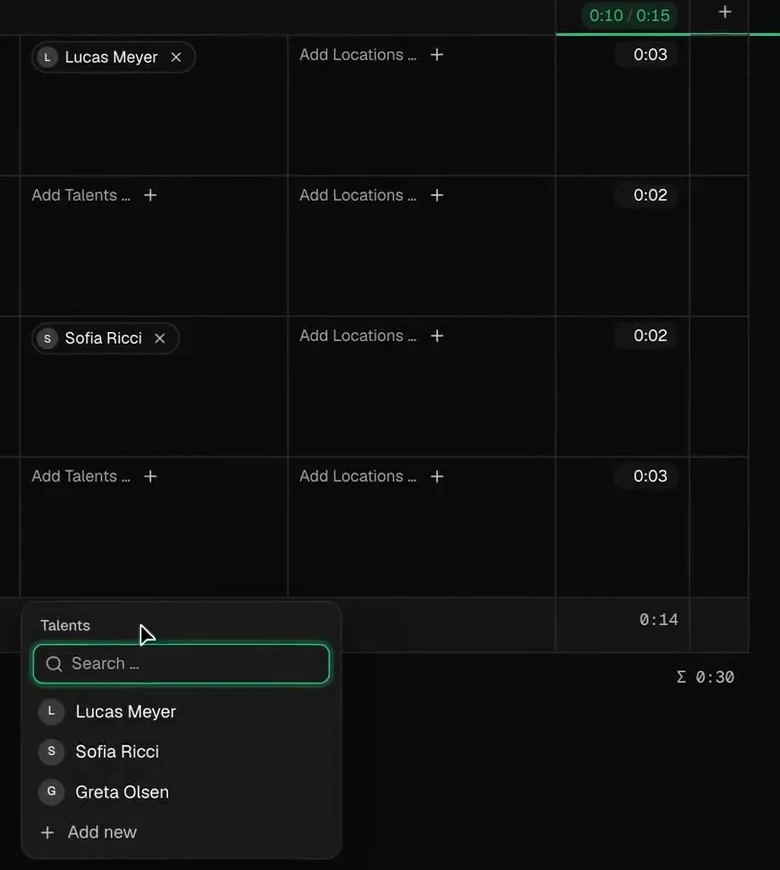Add location plus icon in last 0:03 row

437,476
